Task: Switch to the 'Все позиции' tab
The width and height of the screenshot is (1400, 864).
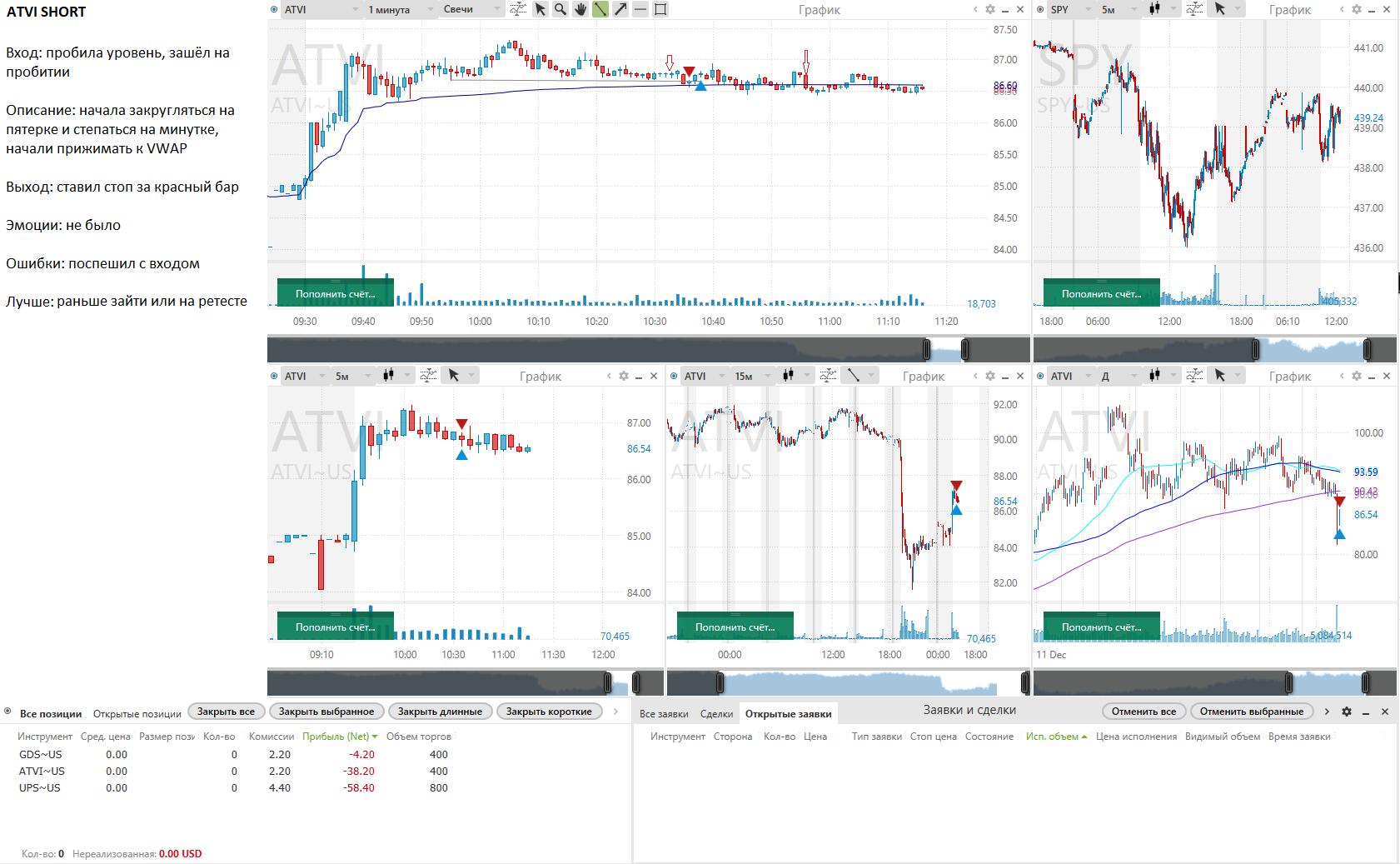Action: [51, 714]
